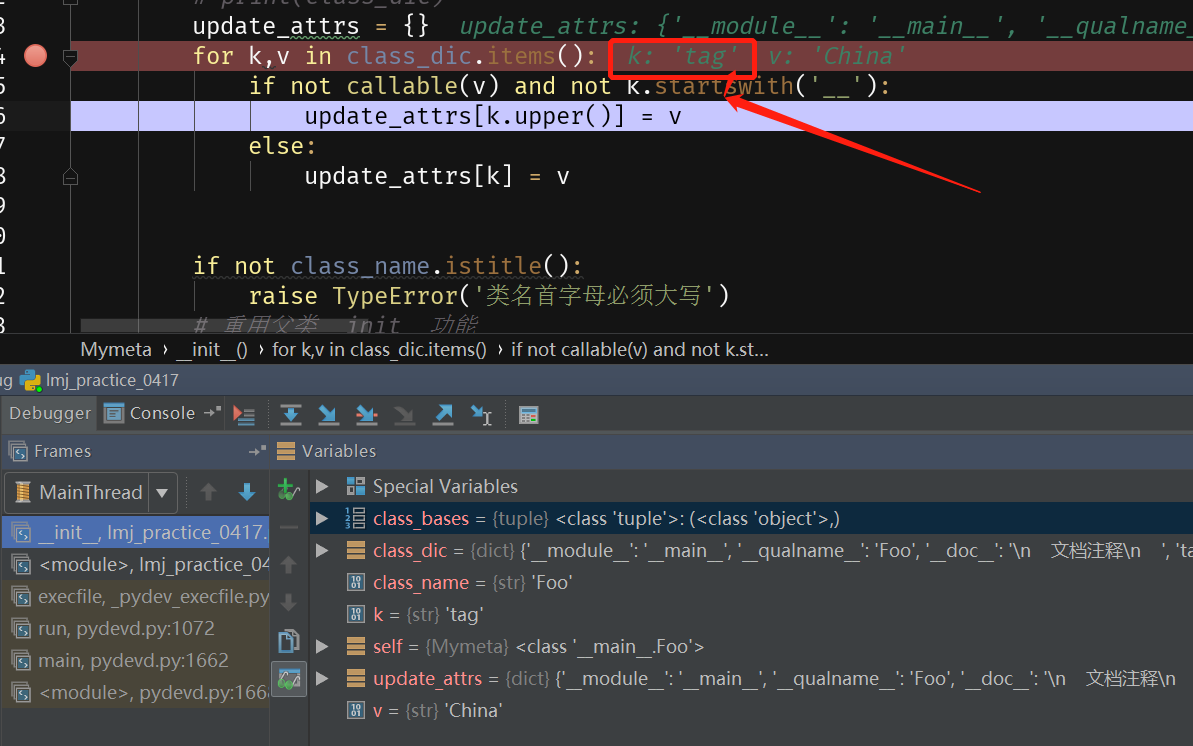Expand the class_dic dict variable
1193x746 pixels.
(323, 550)
